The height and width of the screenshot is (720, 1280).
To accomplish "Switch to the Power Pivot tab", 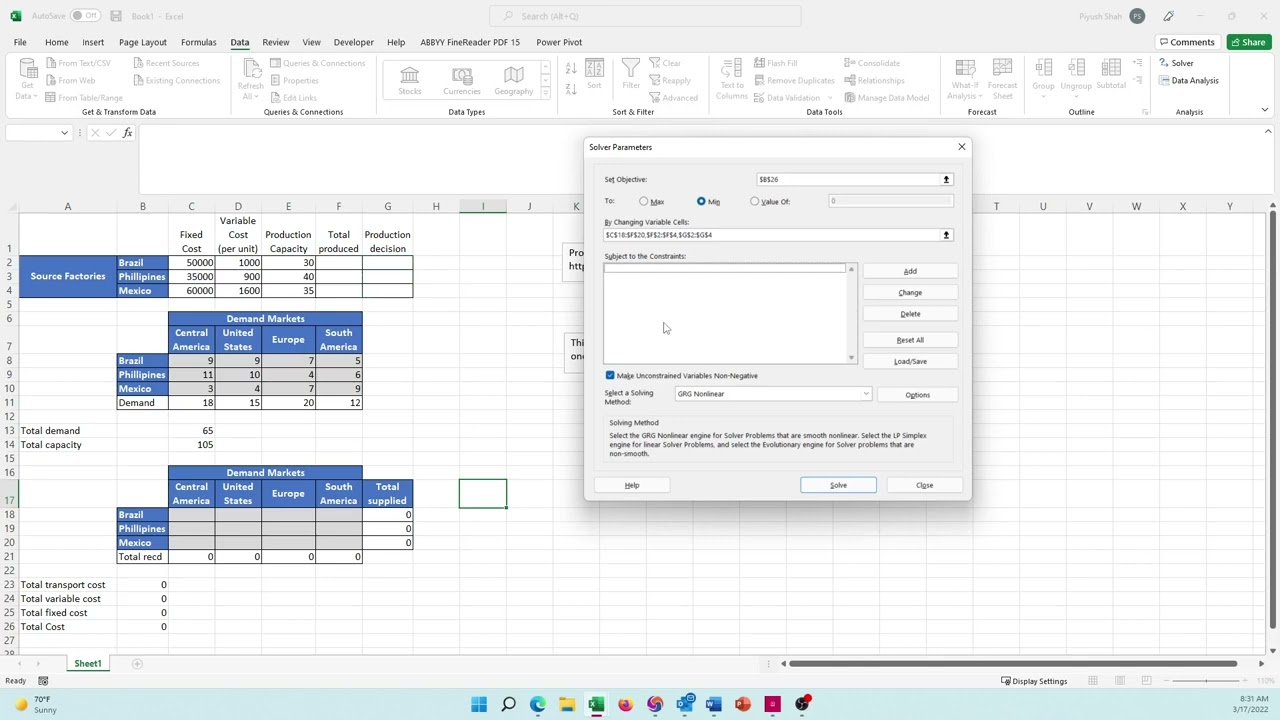I will pyautogui.click(x=559, y=42).
